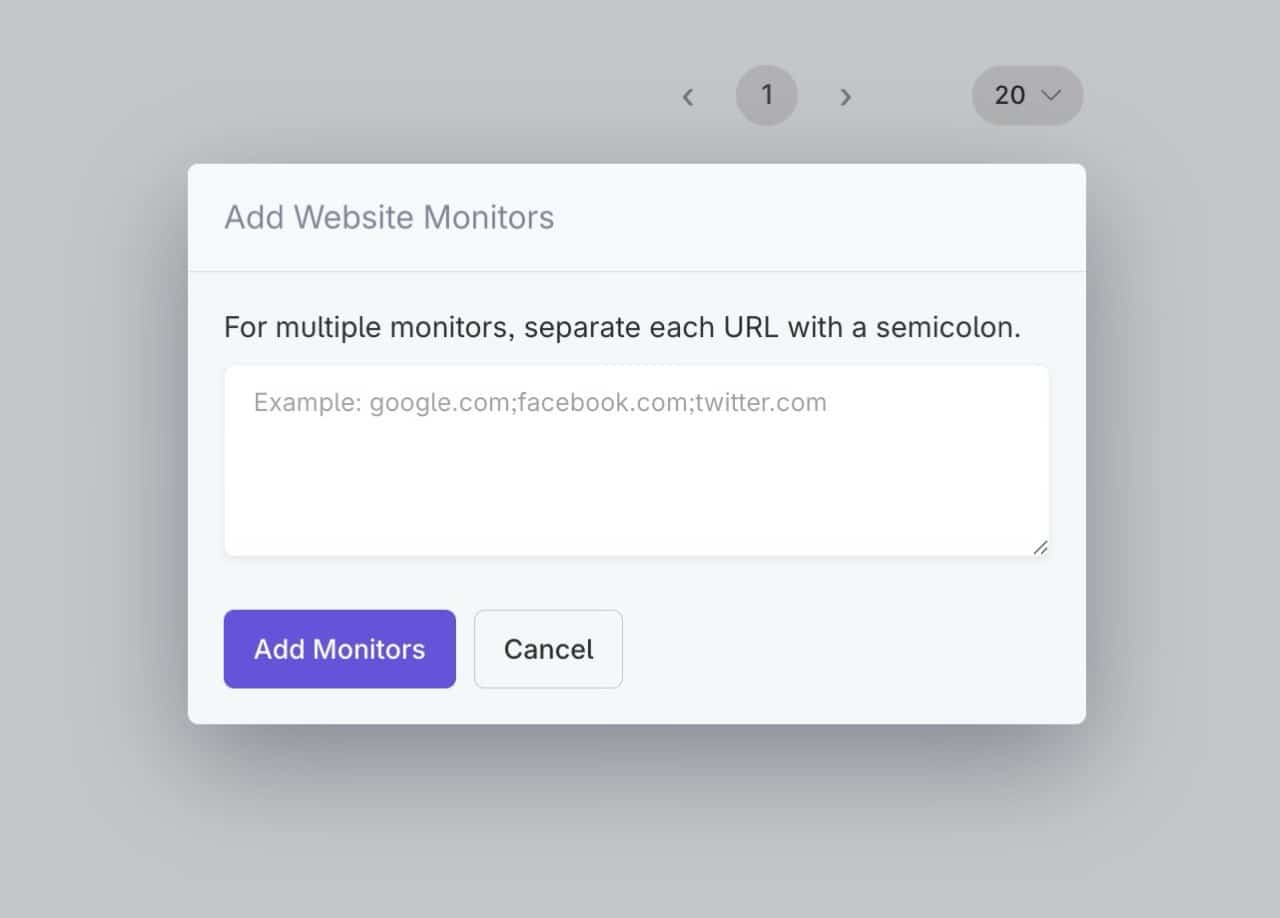Select page 1 in pagination
This screenshot has width=1280, height=918.
point(767,95)
